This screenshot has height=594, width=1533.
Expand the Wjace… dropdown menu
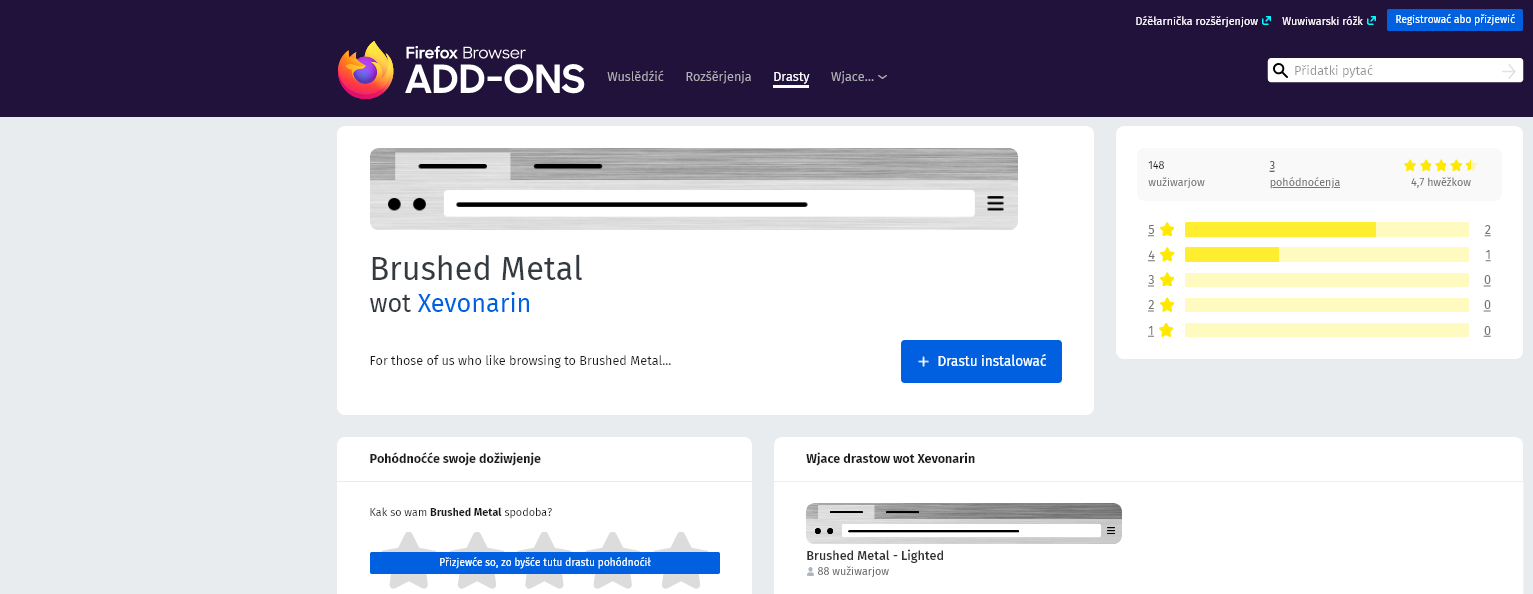tap(859, 77)
